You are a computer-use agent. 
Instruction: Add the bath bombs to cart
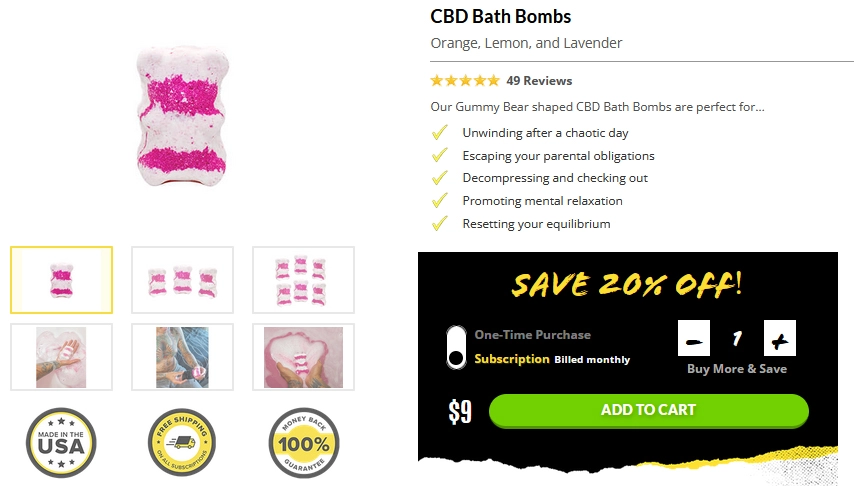click(649, 410)
